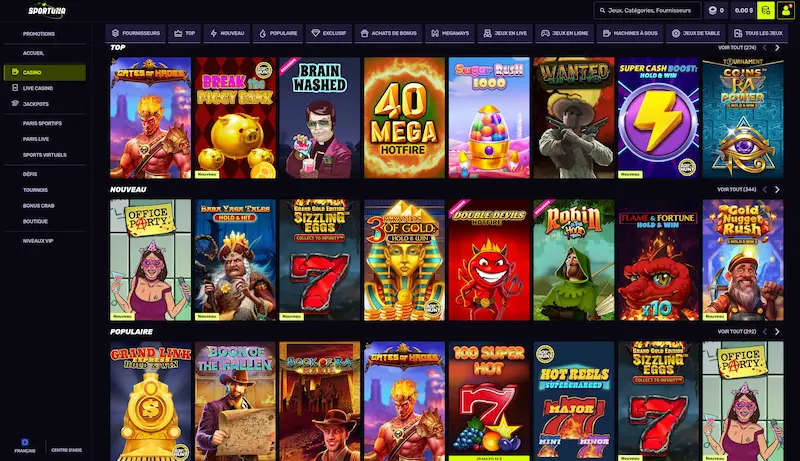
Task: Open 3 Pyramids of Gold game
Action: click(405, 260)
